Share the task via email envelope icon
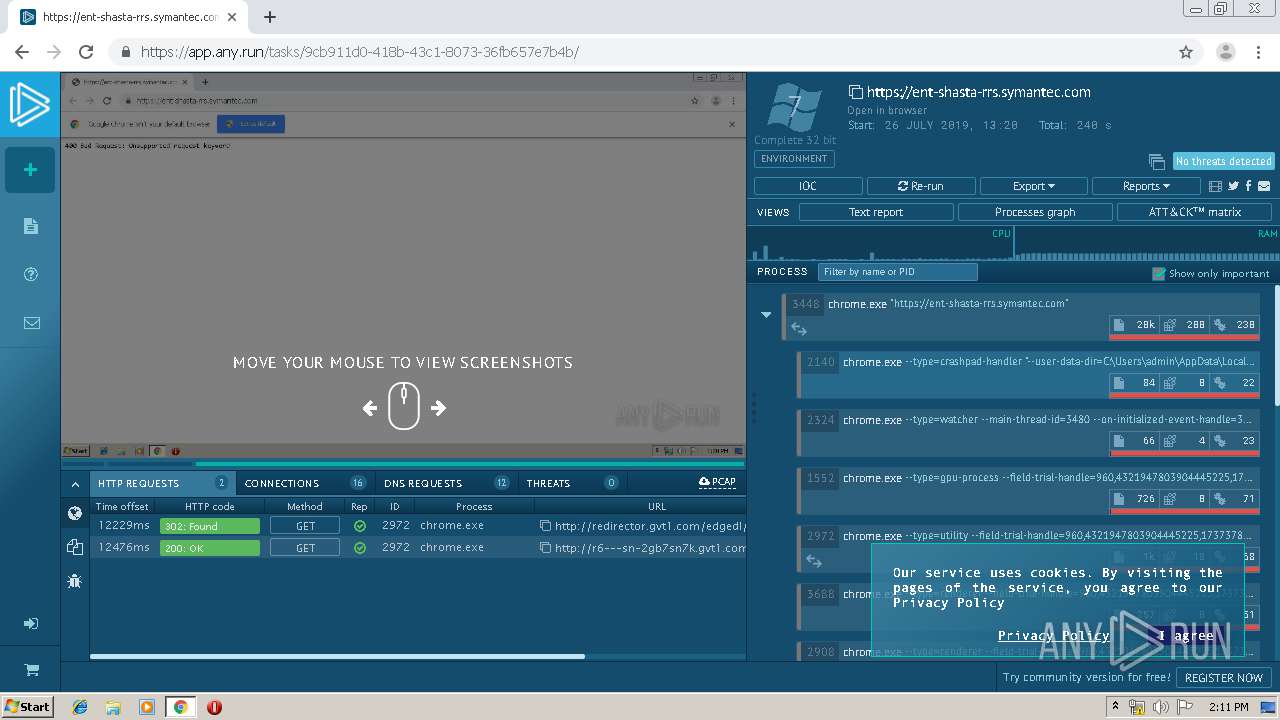The image size is (1280, 720). click(1264, 186)
